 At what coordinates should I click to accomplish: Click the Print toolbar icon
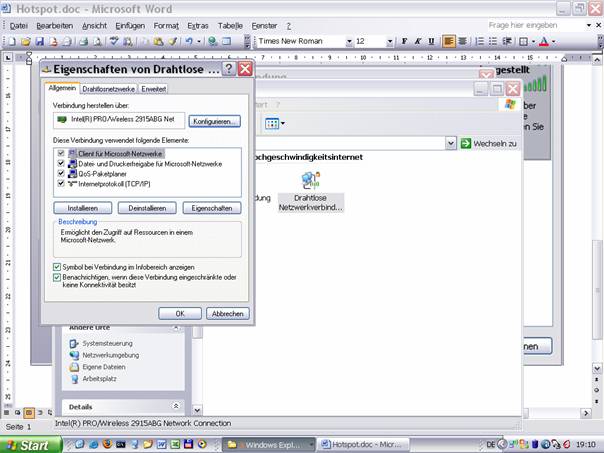click(x=83, y=41)
